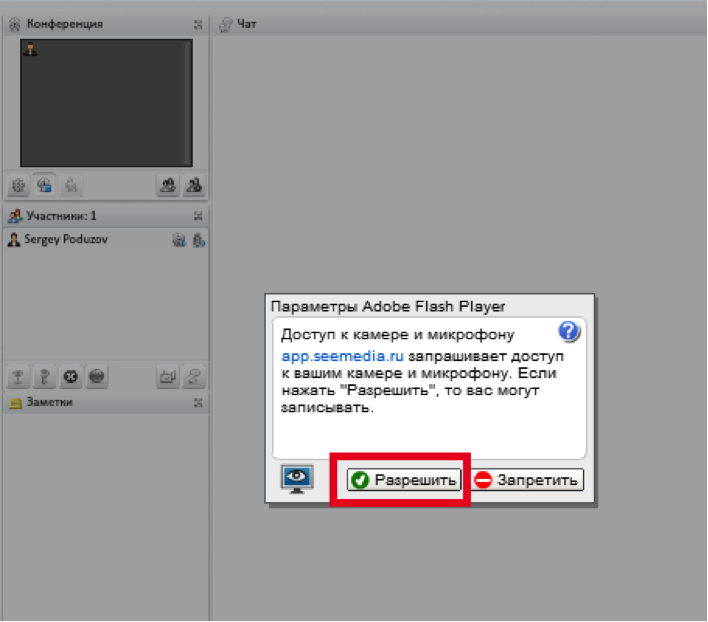This screenshot has height=622, width=708.
Task: Toggle the webcam button under the video
Action: (44, 185)
